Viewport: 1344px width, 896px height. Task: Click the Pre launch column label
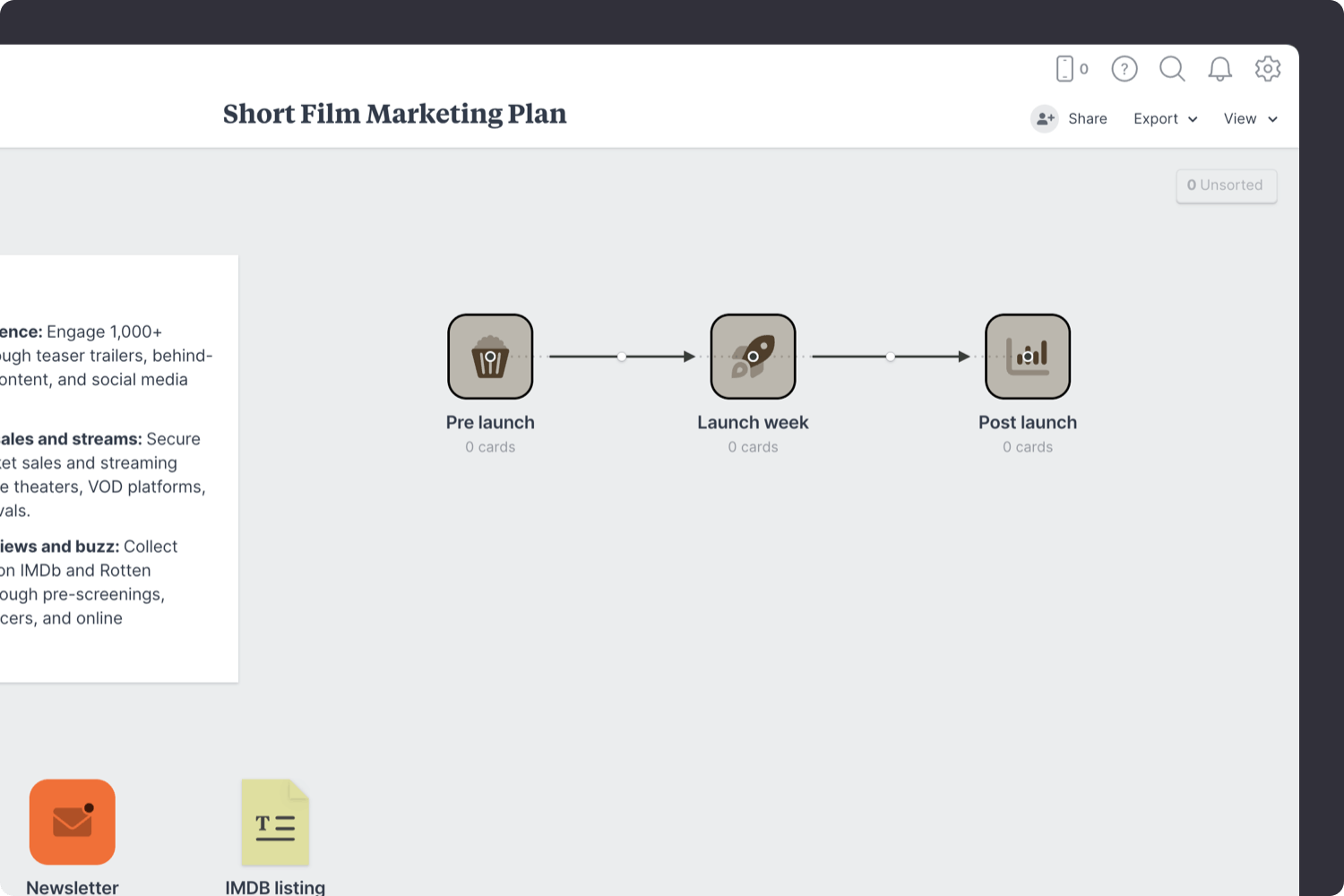tap(490, 422)
